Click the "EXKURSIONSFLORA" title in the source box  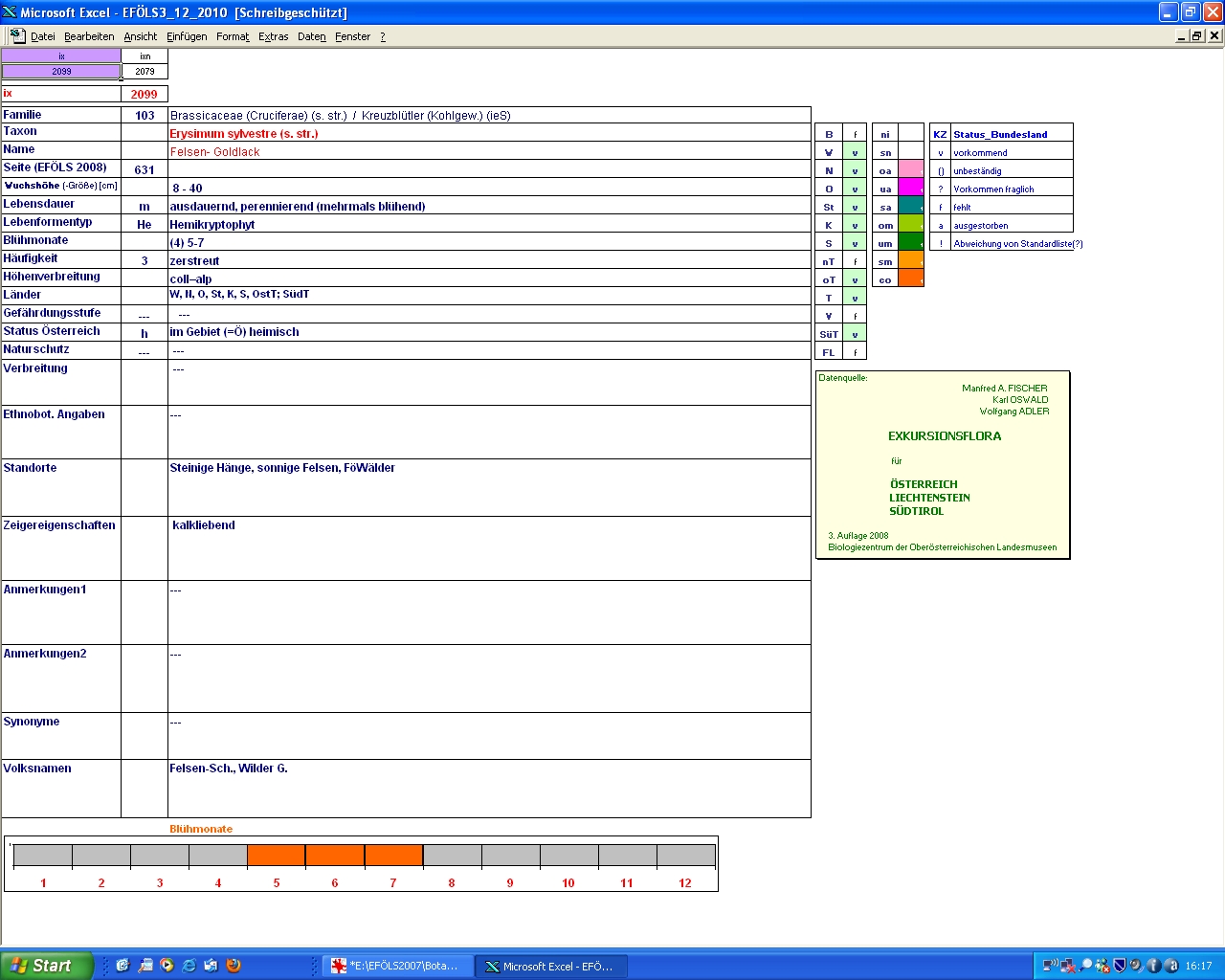(x=945, y=436)
